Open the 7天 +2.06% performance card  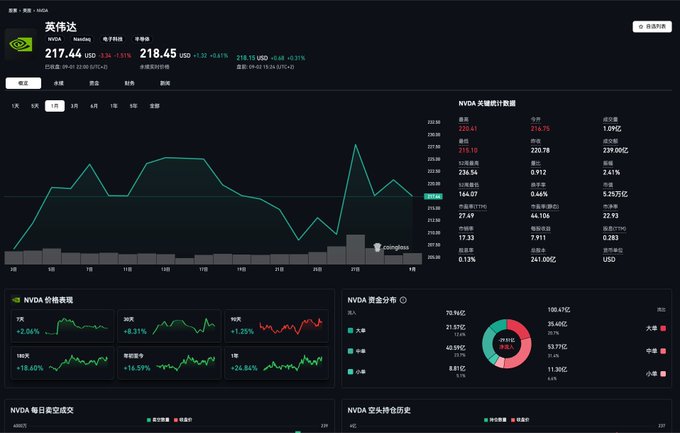click(62, 326)
